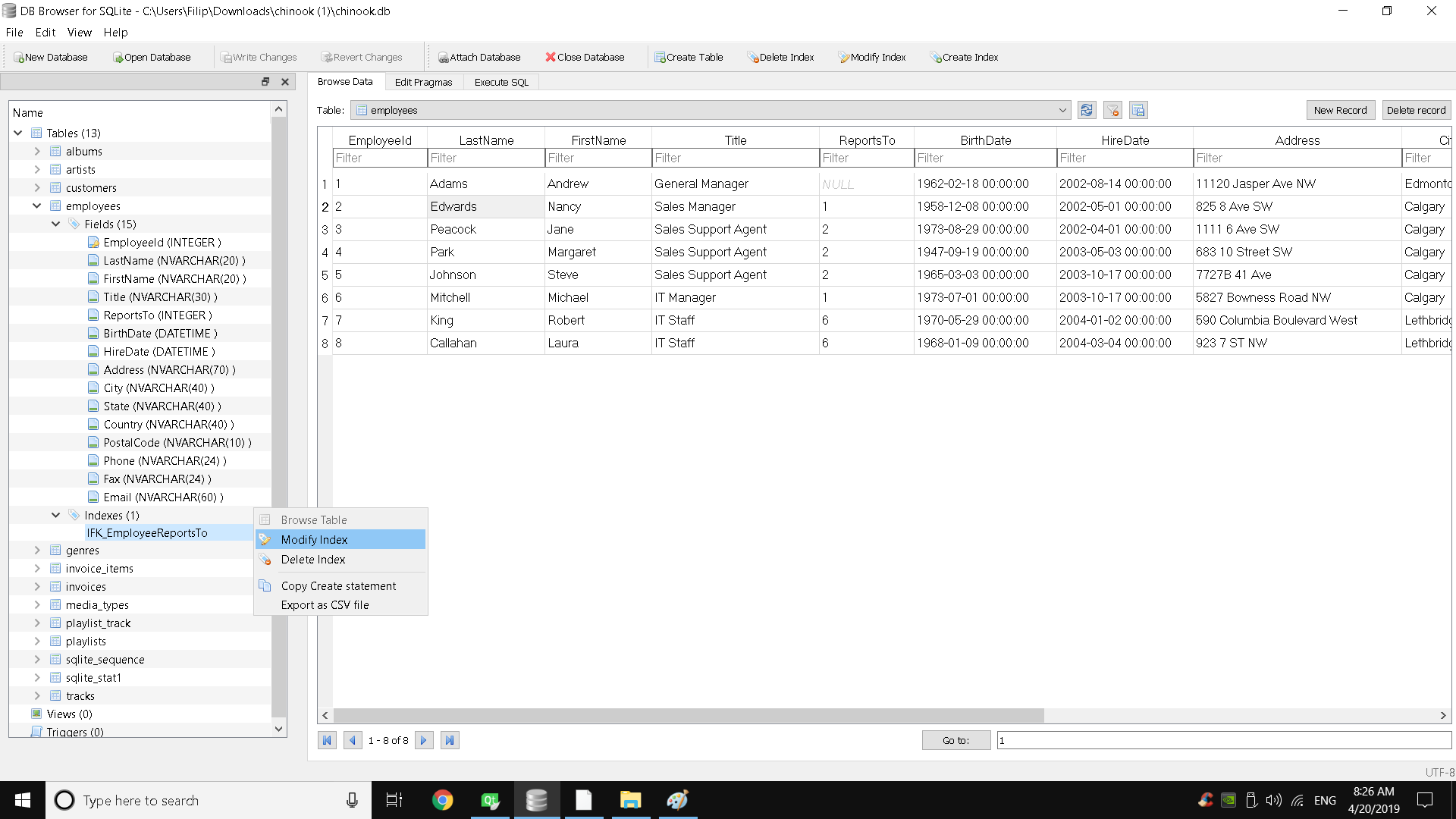Expand the artists table node
This screenshot has width=1456, height=819.
click(36, 169)
